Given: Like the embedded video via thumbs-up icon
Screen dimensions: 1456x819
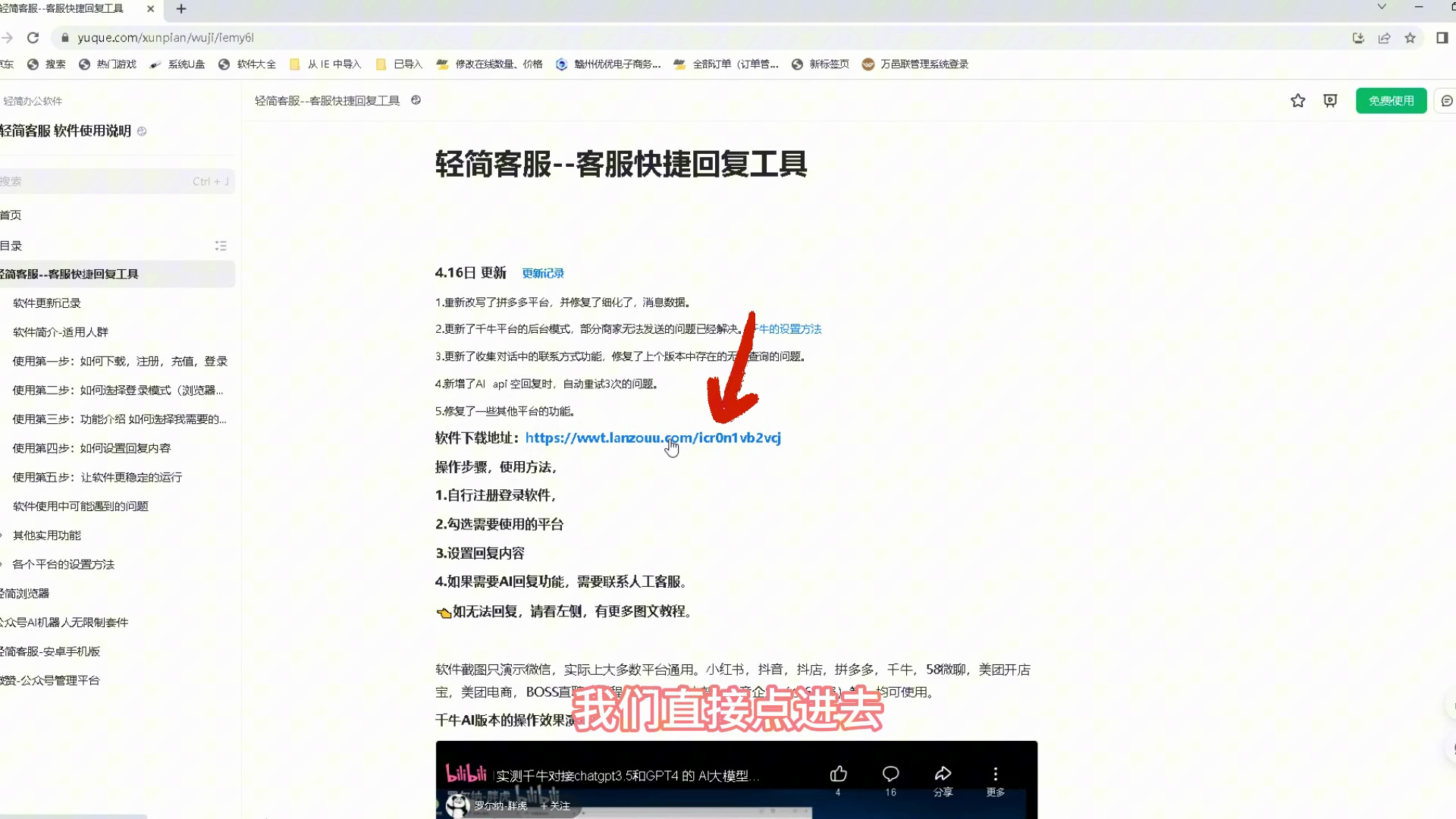Looking at the screenshot, I should click(837, 773).
